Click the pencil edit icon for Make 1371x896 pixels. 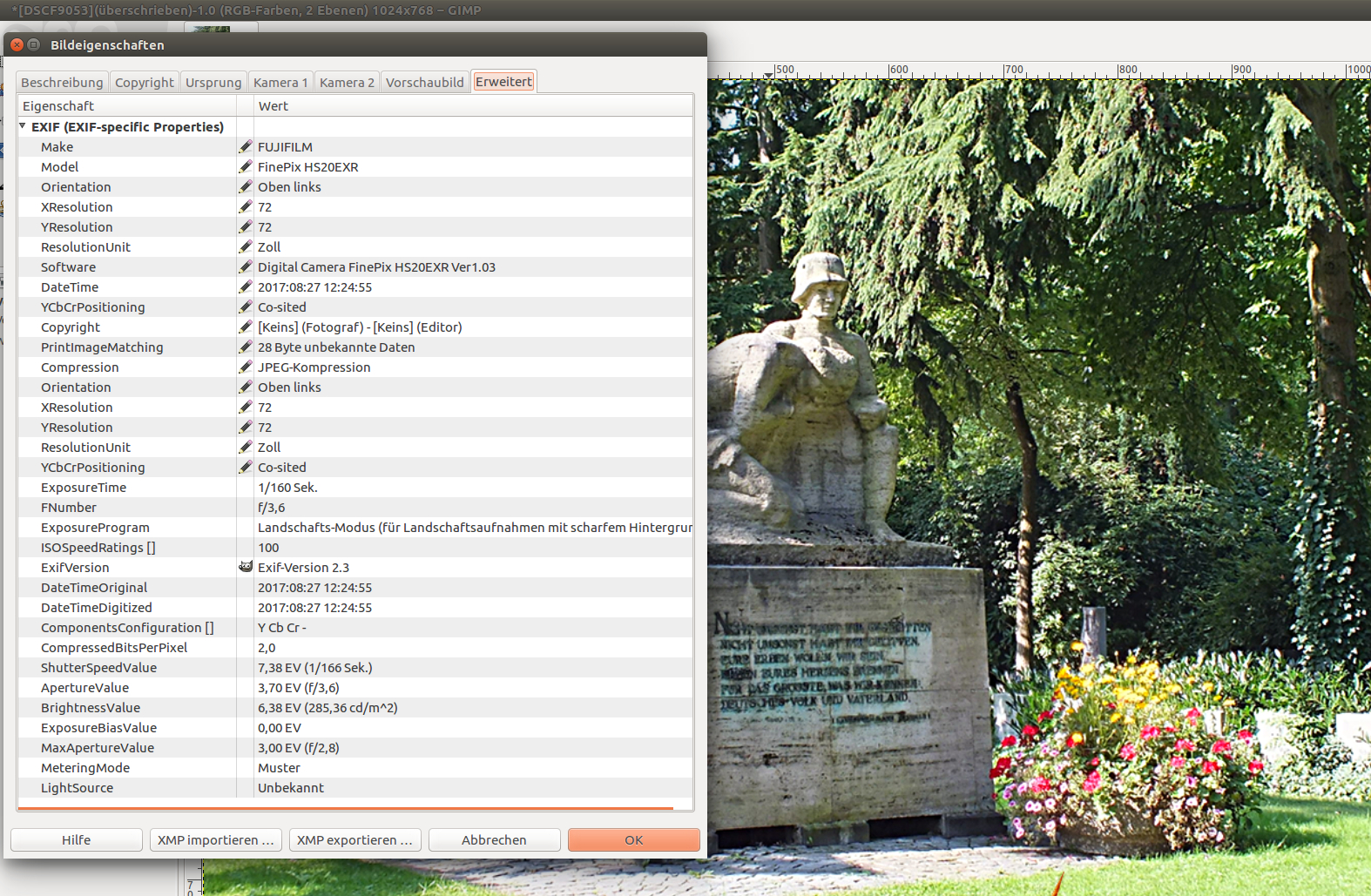click(x=246, y=146)
